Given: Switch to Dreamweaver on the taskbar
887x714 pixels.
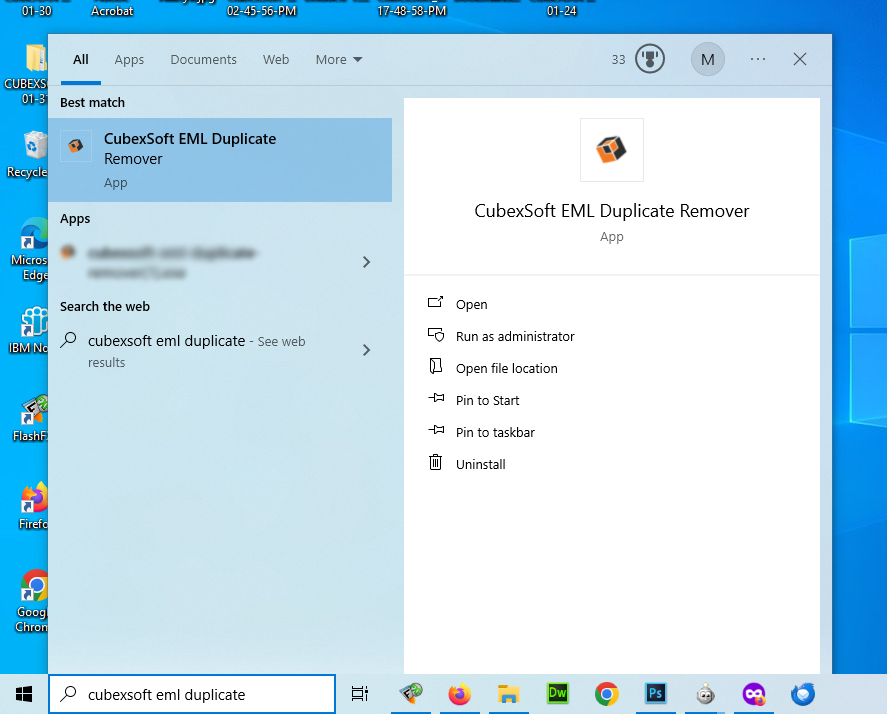Looking at the screenshot, I should [557, 694].
